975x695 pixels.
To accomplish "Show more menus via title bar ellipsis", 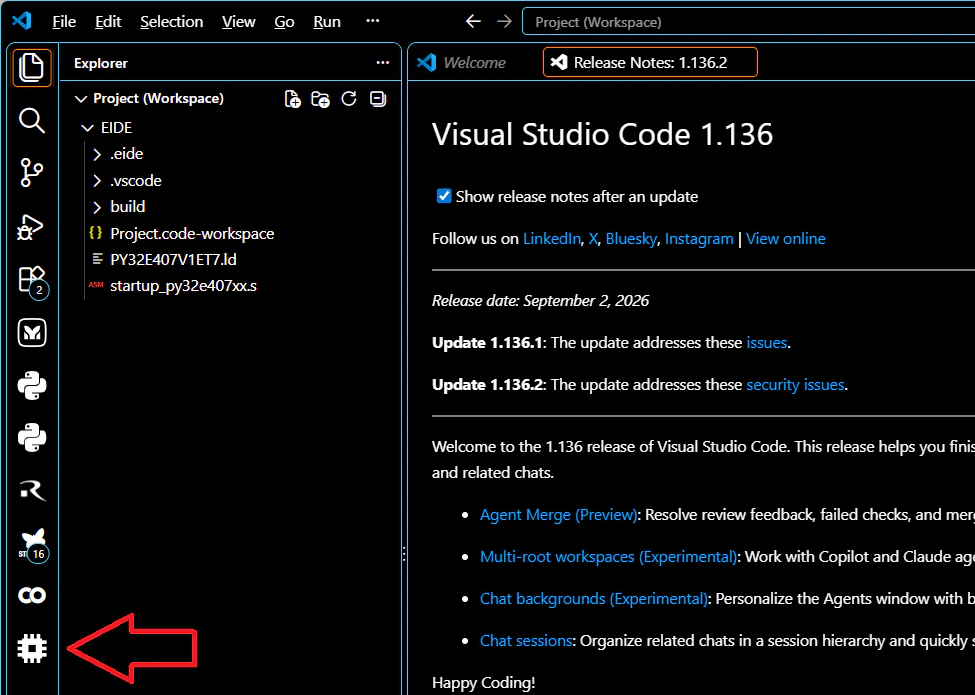I will coord(372,21).
